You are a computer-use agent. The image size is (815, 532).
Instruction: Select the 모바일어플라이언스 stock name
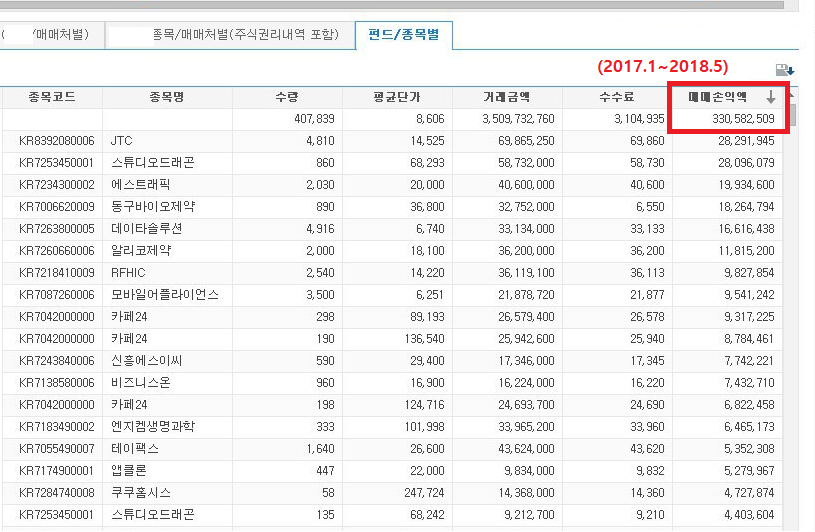165,295
